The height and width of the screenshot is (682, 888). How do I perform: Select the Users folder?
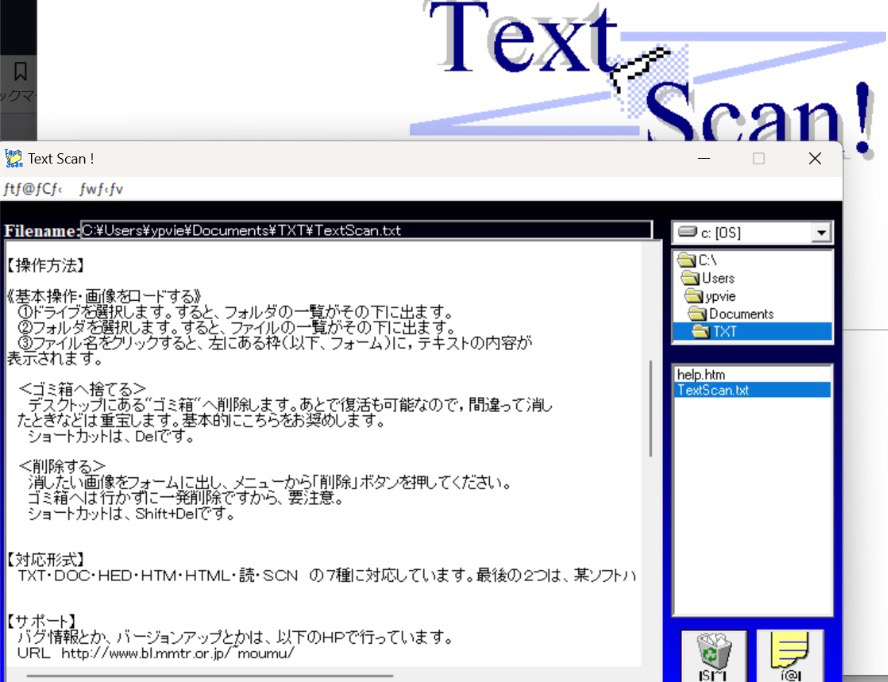pyautogui.click(x=708, y=278)
